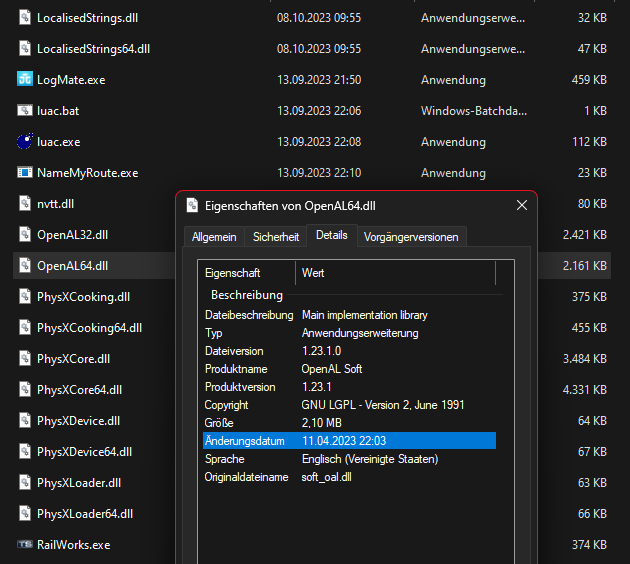The width and height of the screenshot is (630, 564).
Task: Click the PhysXDevice64.dll file icon
Action: (25, 452)
